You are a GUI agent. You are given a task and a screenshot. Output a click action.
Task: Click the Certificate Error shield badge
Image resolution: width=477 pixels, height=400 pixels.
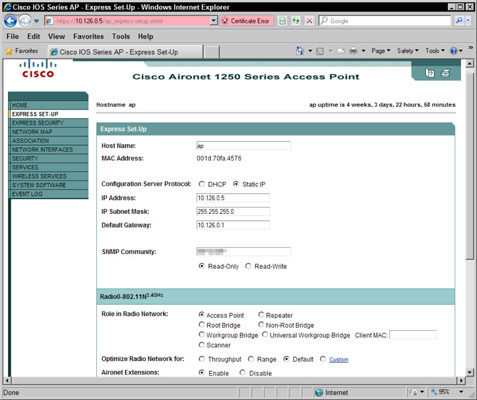(247, 21)
